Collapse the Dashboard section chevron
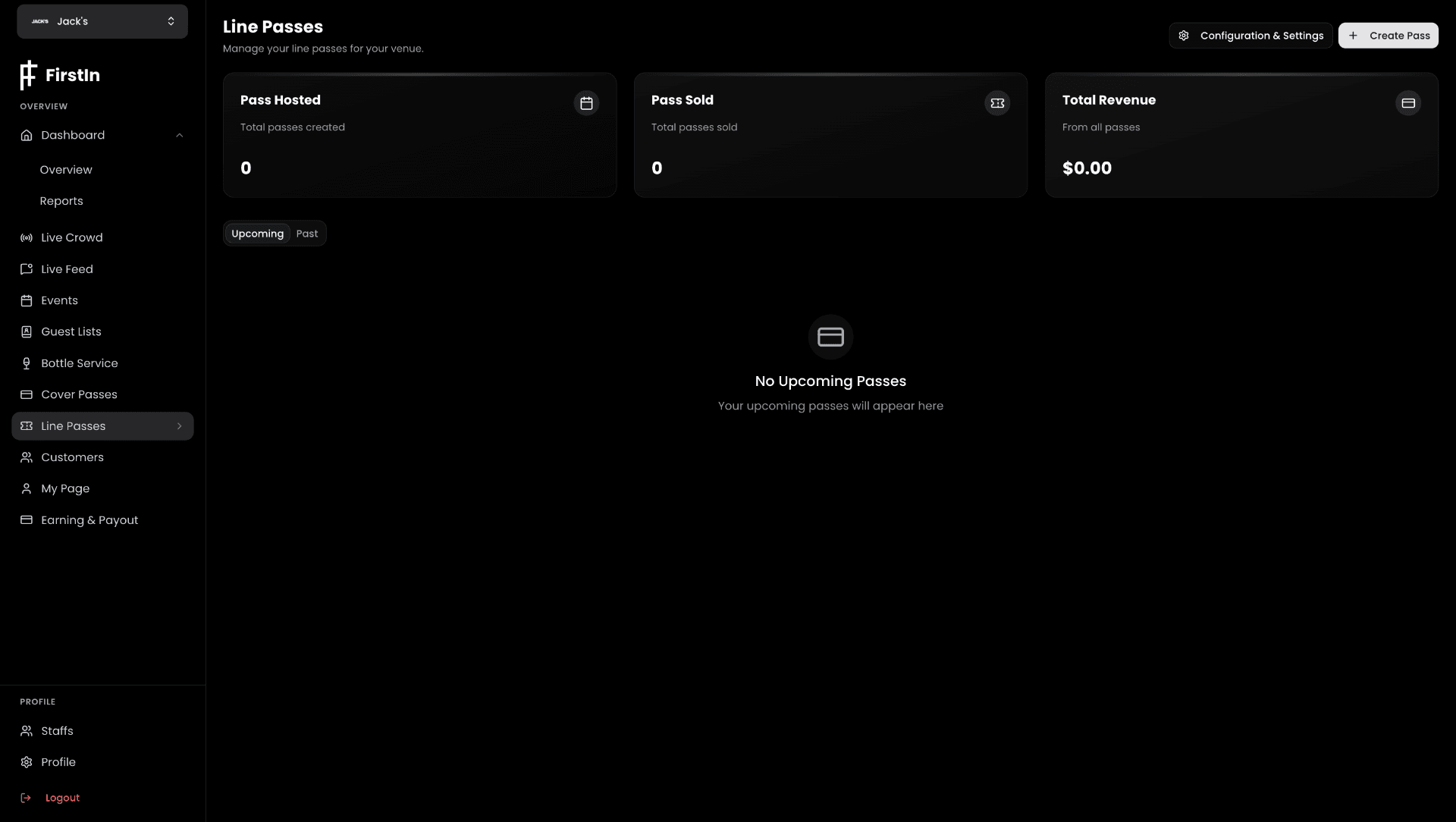The height and width of the screenshot is (822, 1456). [x=180, y=134]
